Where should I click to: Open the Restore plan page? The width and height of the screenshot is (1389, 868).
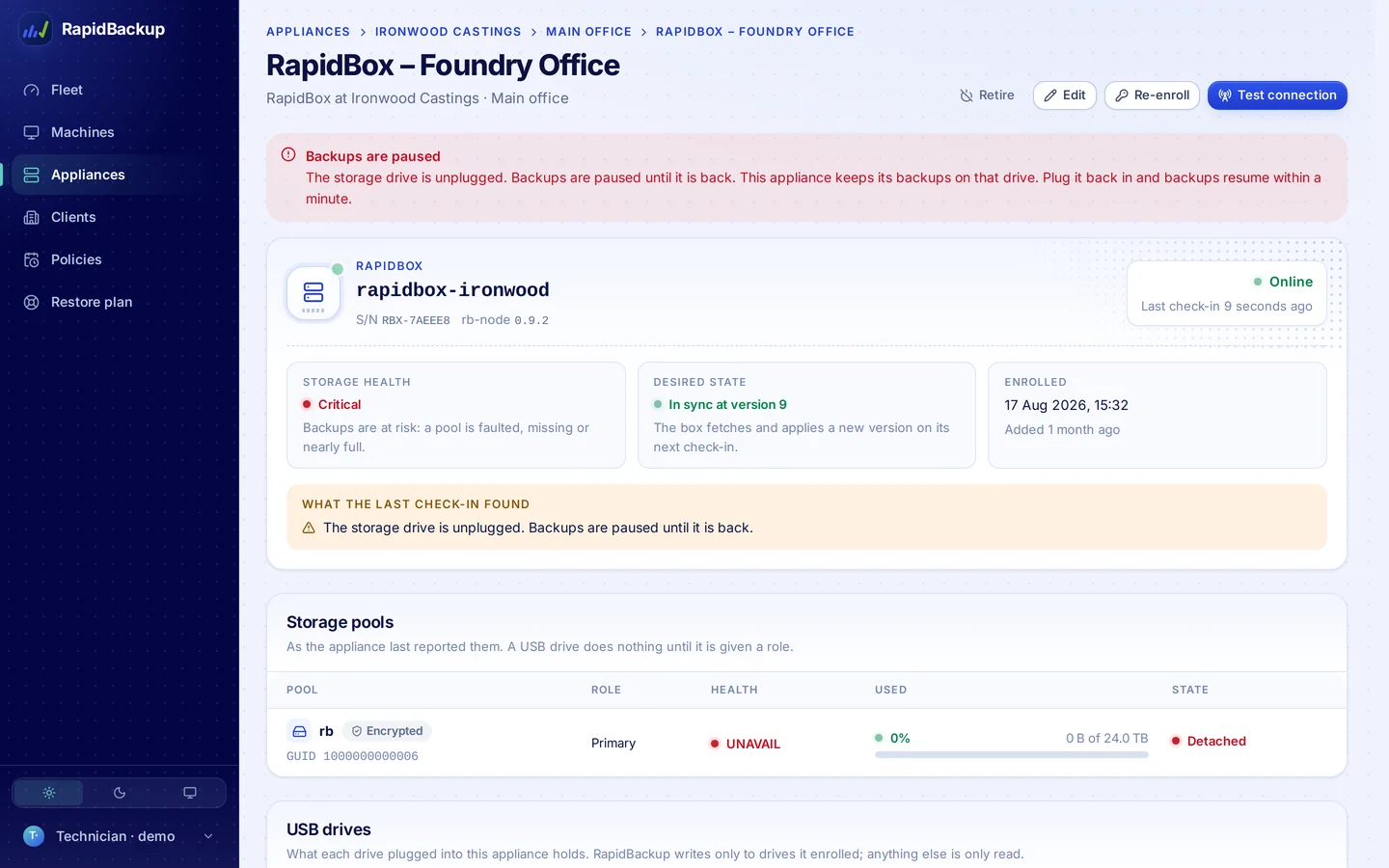[x=120, y=302]
